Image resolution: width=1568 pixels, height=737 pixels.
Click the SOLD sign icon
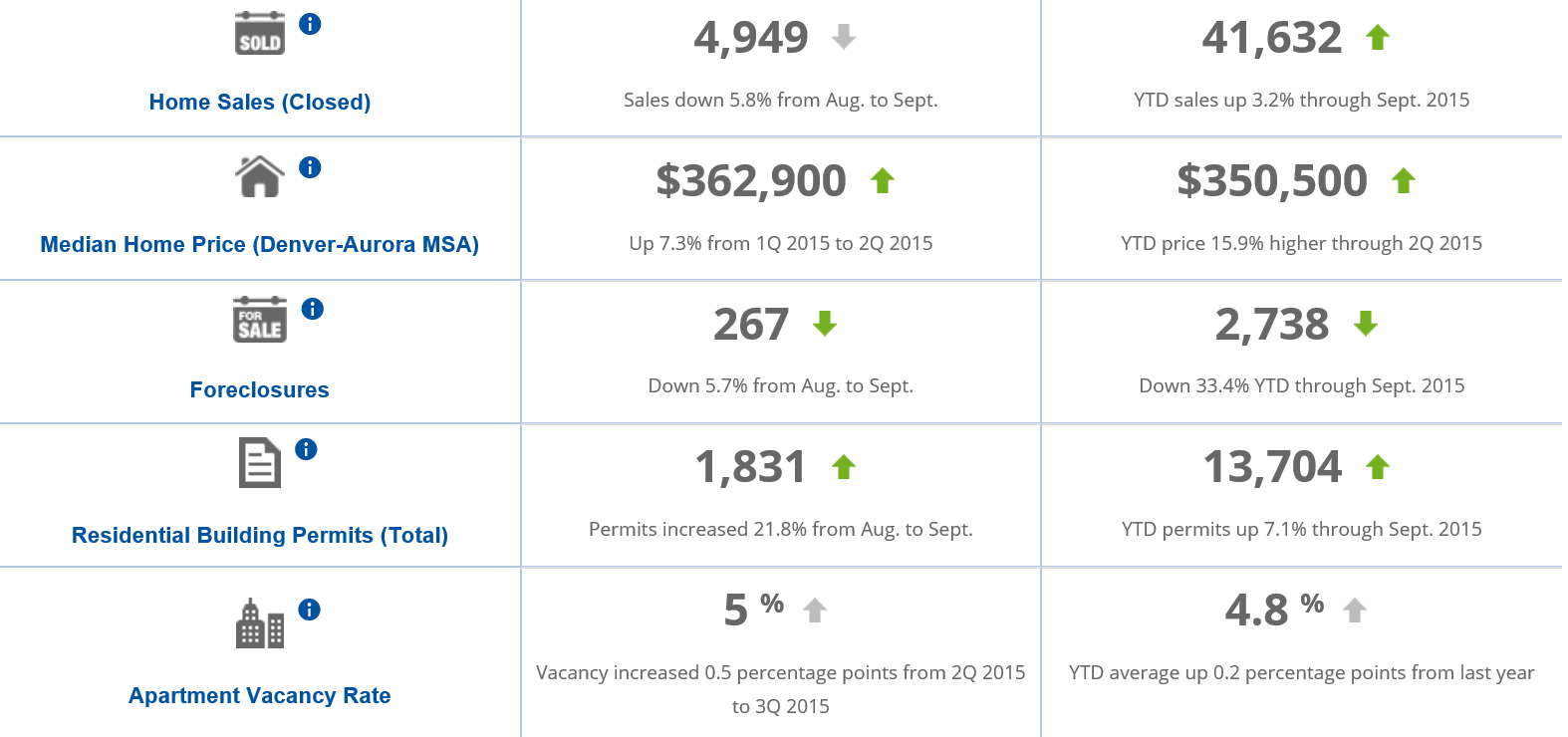pyautogui.click(x=260, y=34)
